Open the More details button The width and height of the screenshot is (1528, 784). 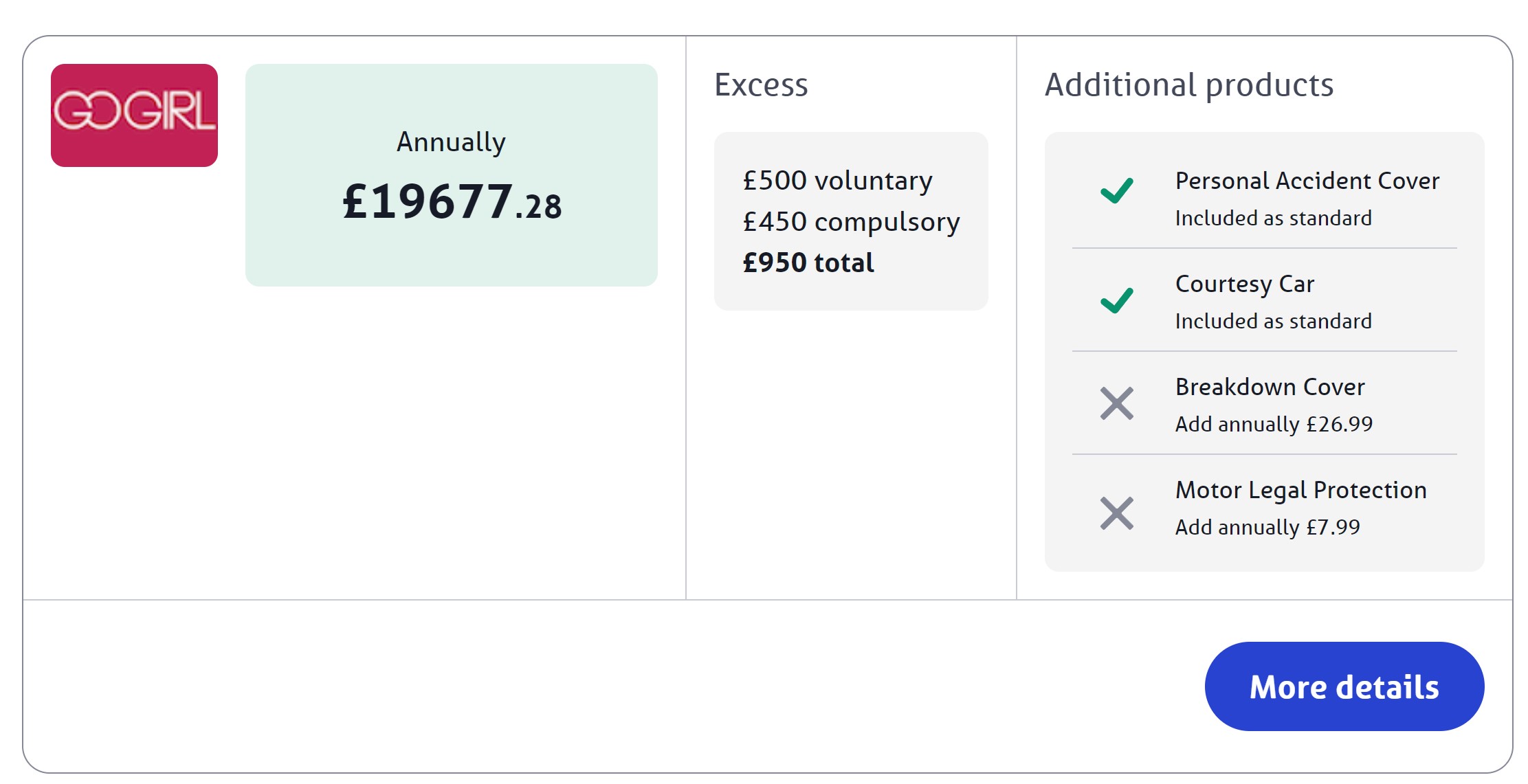click(x=1344, y=686)
